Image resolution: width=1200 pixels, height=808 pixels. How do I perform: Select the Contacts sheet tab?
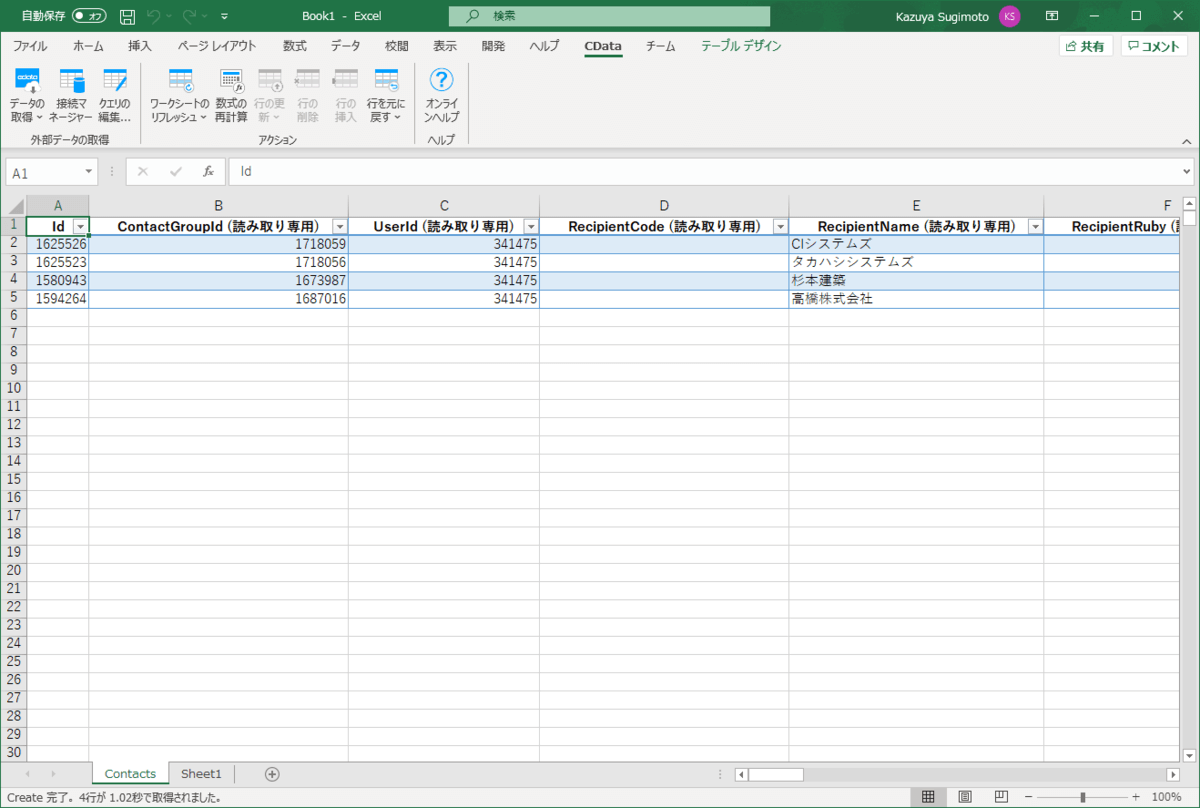pos(130,774)
